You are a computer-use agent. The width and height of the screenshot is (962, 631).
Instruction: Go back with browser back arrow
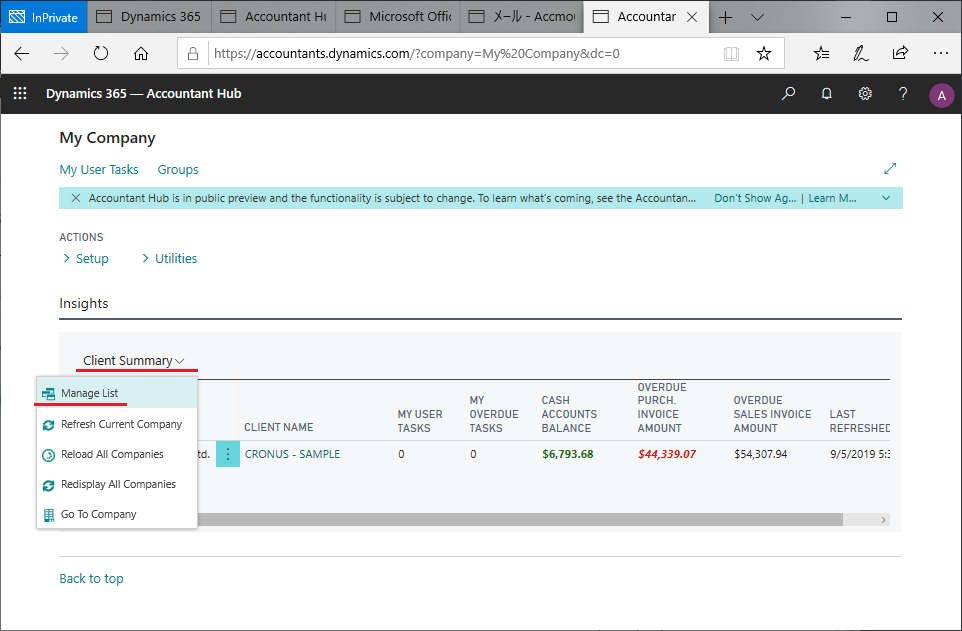(x=22, y=53)
